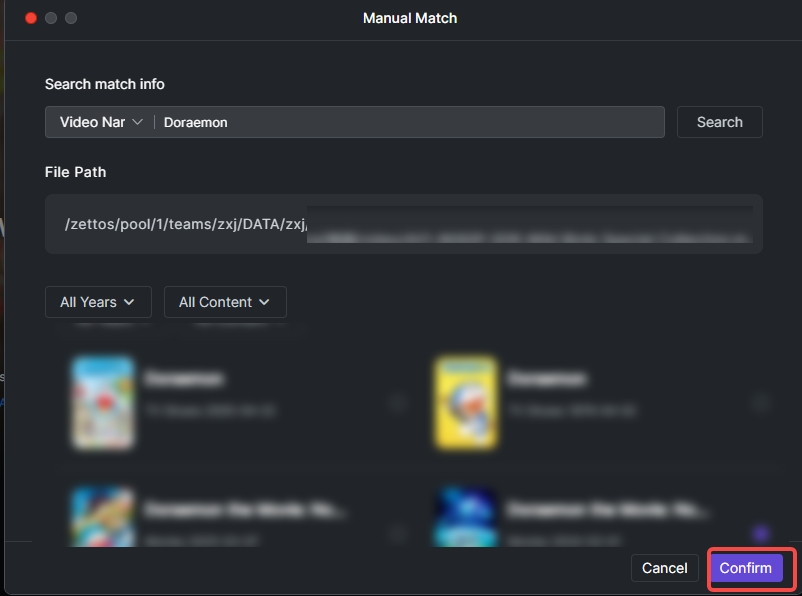Click the Manual Match title bar text

410,18
